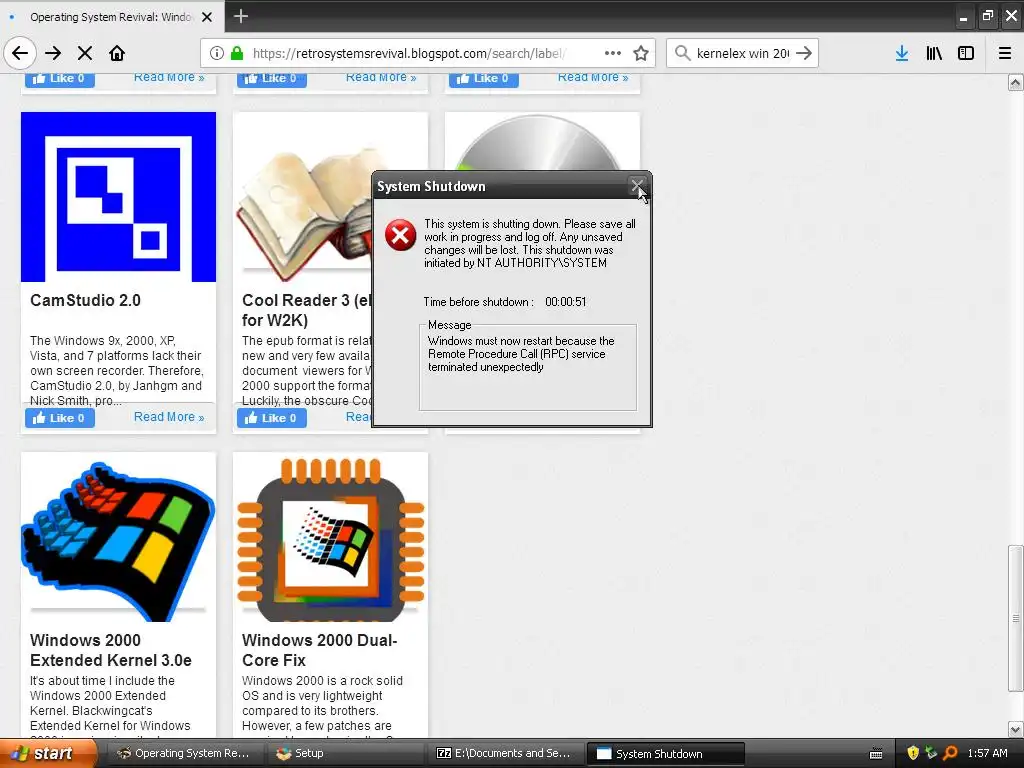This screenshot has height=768, width=1024.
Task: Open the CamStudio 2.0 post title
Action: point(86,300)
